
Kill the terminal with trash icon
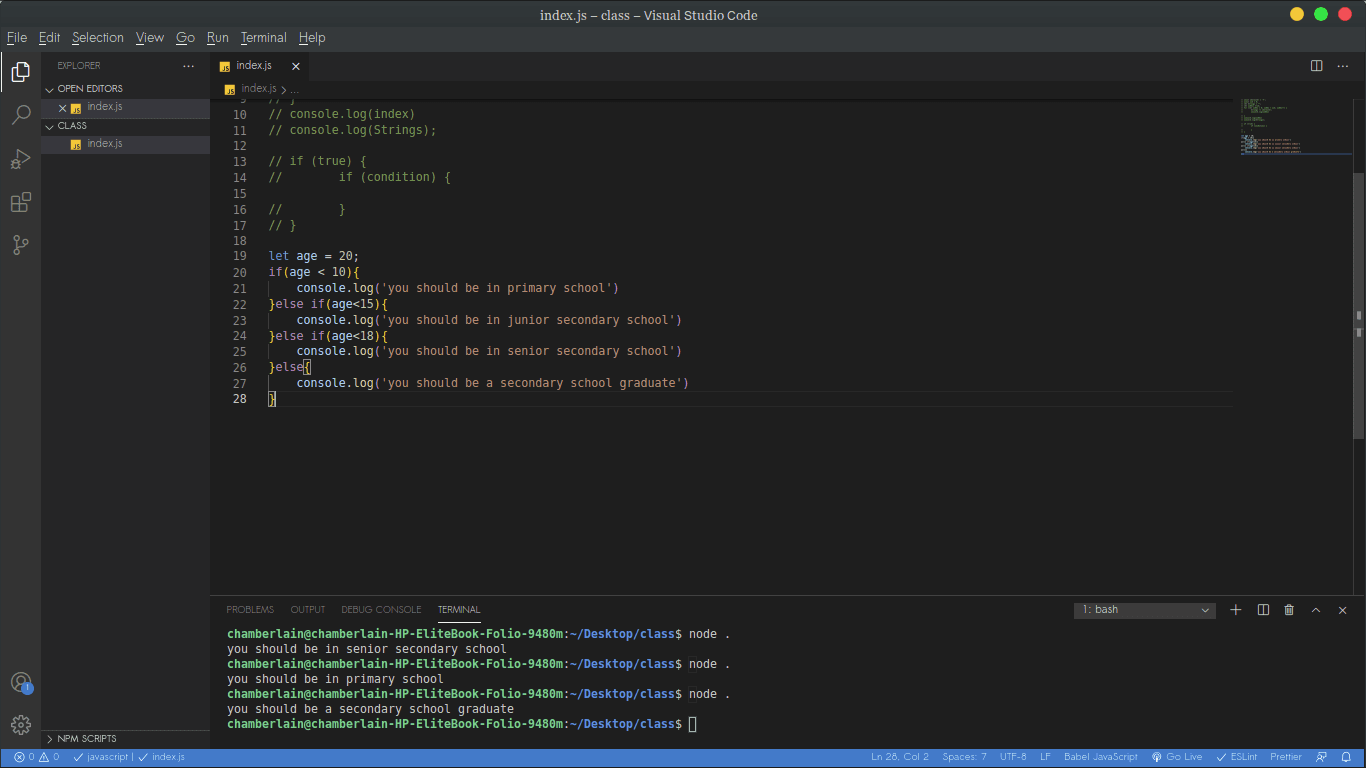(1289, 610)
